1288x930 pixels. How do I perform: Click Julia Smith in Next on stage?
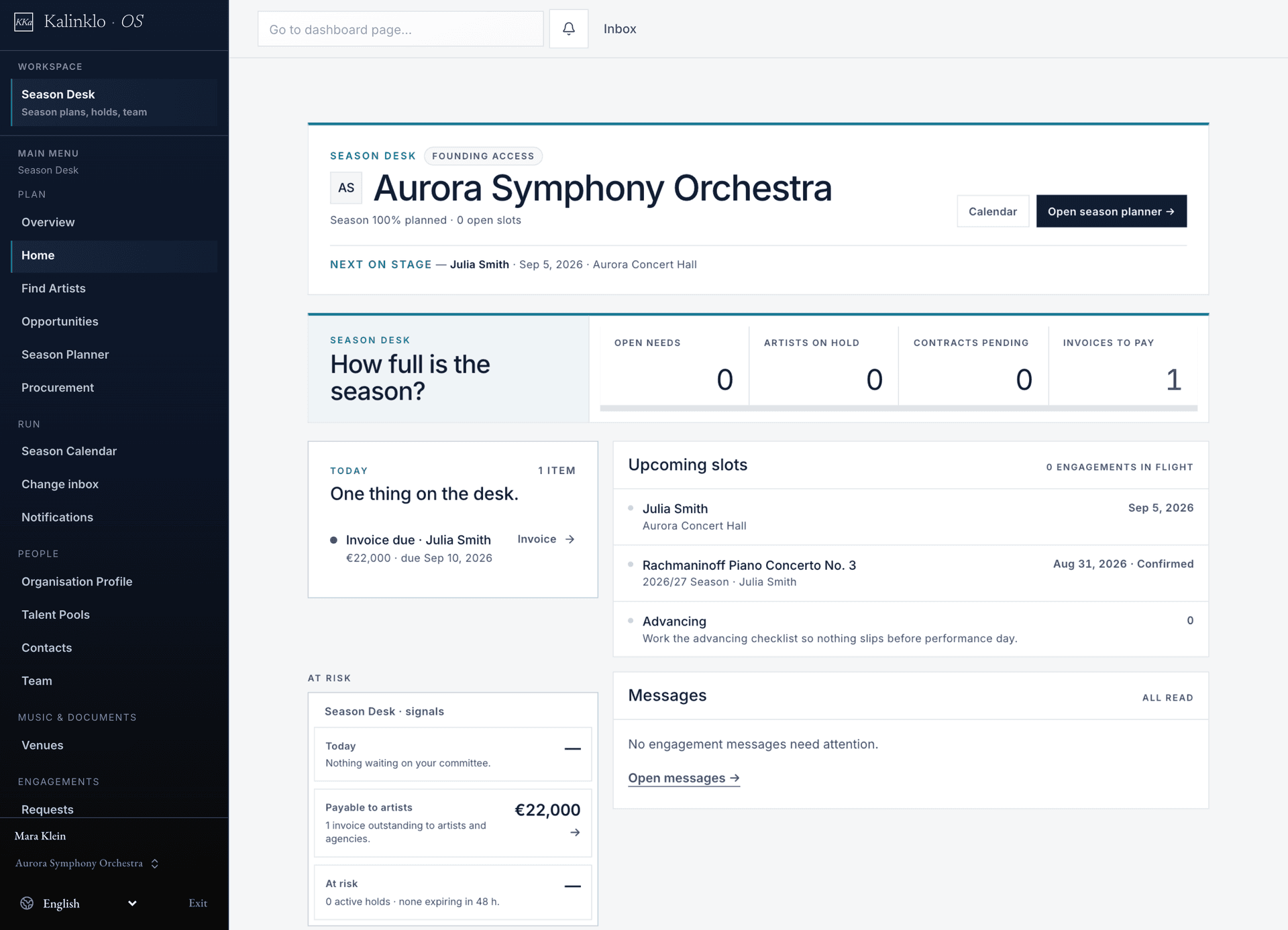point(480,264)
